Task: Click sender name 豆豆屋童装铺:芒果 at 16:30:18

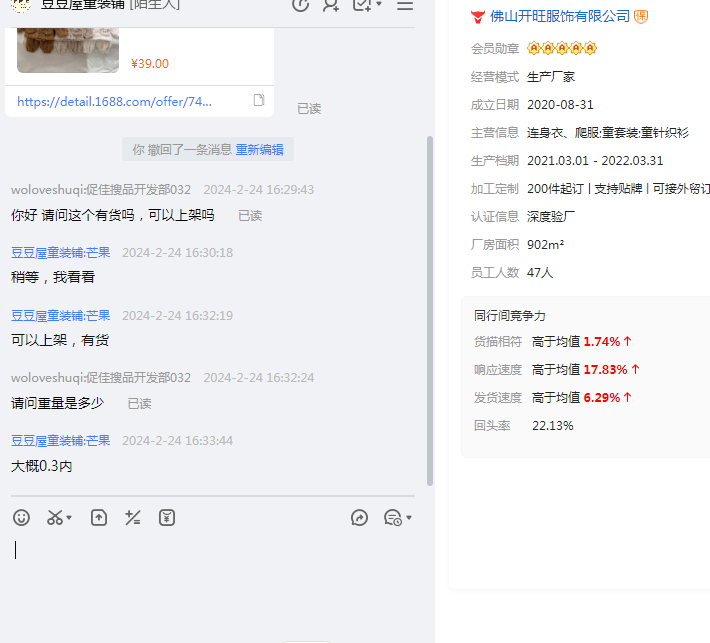Action: click(60, 252)
